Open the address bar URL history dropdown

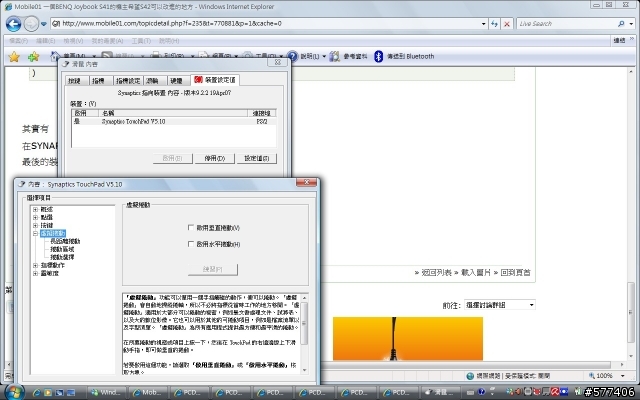tap(483, 24)
